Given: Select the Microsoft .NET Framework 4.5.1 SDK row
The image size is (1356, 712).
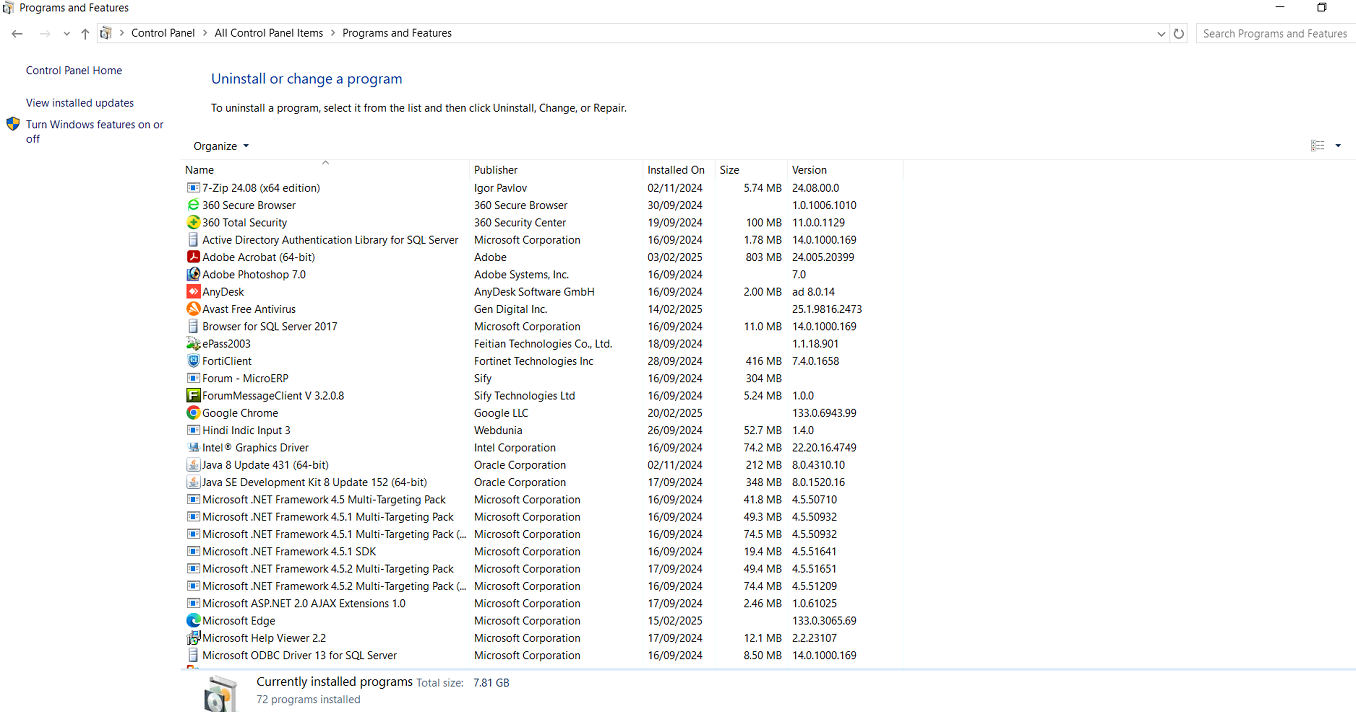Looking at the screenshot, I should coord(542,552).
